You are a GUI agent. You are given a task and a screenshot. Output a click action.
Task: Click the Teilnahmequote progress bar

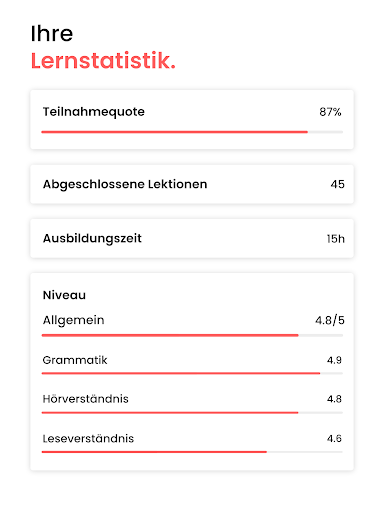tap(192, 132)
